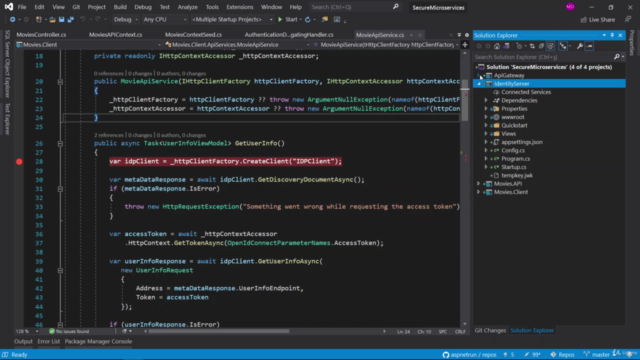Toggle Preview Selected Items button
The image size is (640, 360).
(x=589, y=46)
